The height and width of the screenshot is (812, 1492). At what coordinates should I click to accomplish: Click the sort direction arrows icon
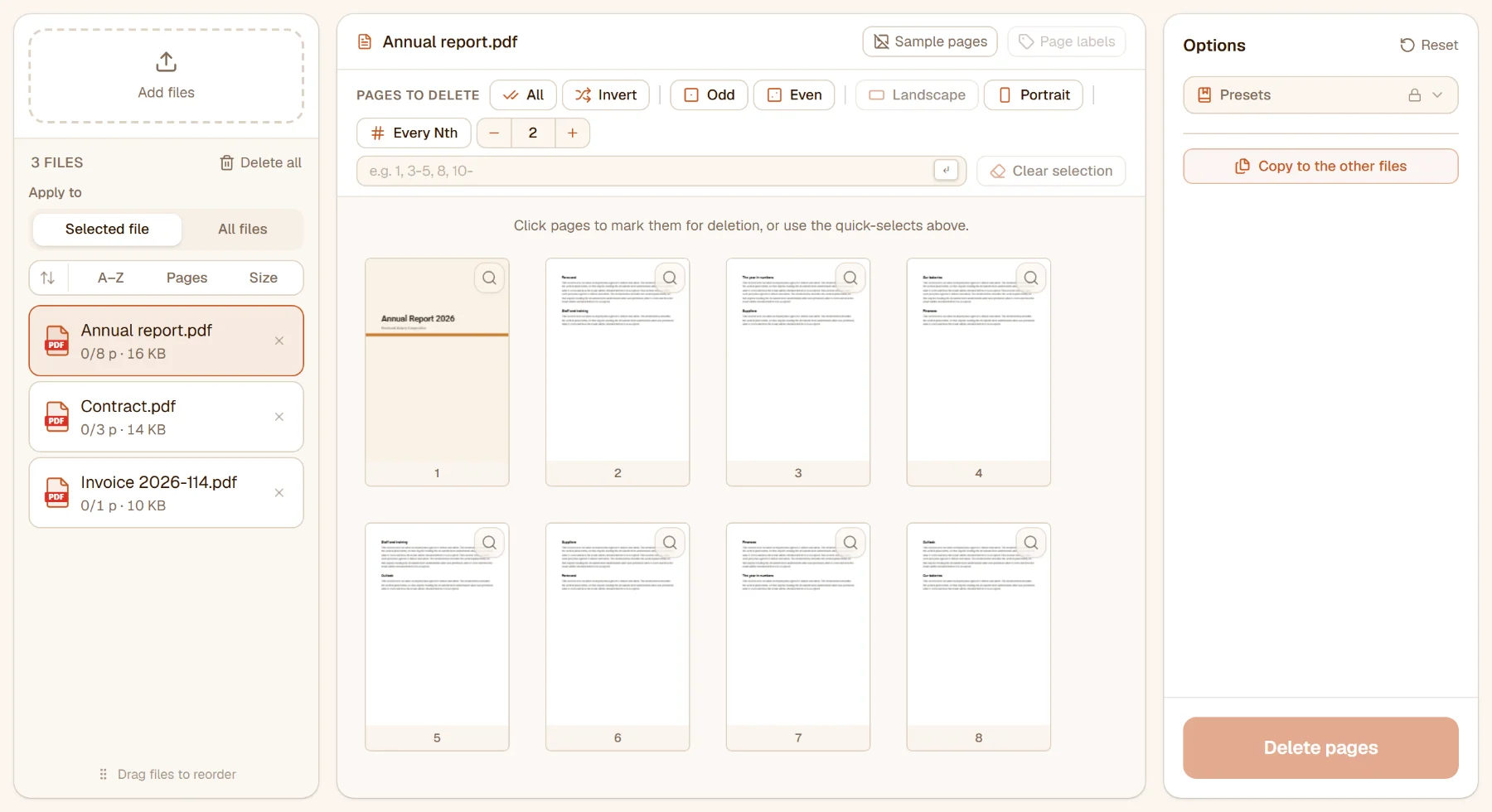(48, 278)
